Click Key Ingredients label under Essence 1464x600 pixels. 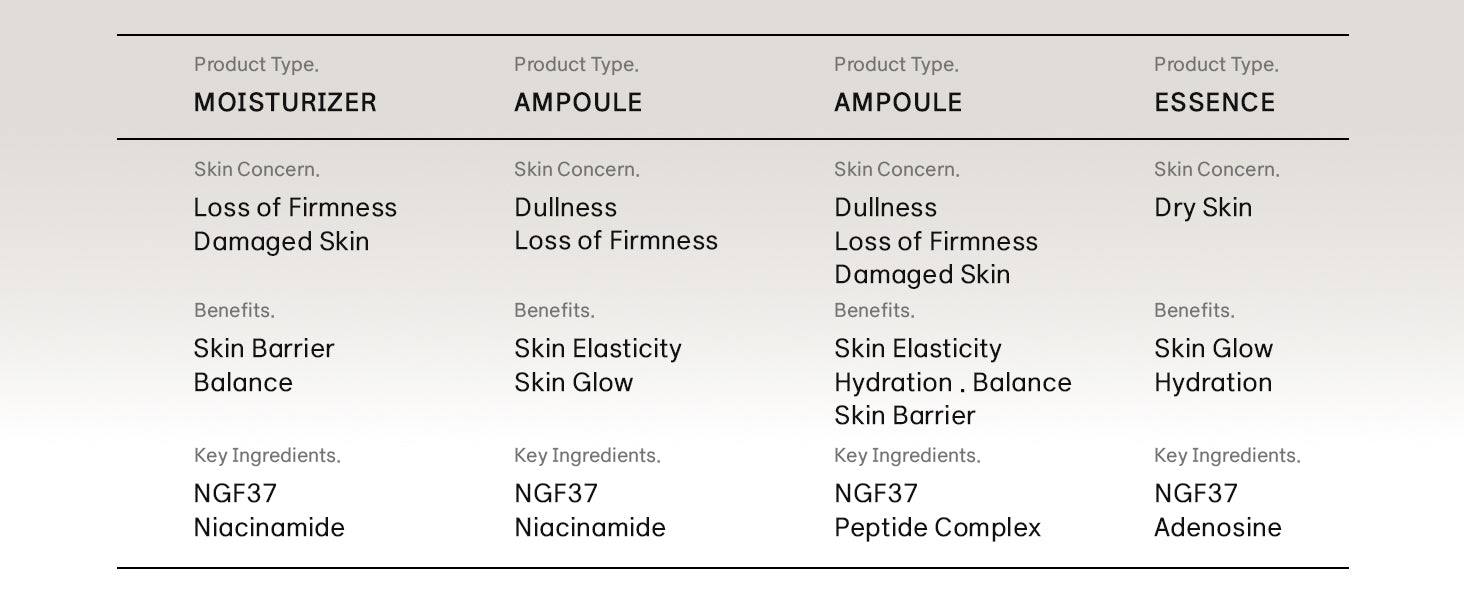coord(1227,456)
